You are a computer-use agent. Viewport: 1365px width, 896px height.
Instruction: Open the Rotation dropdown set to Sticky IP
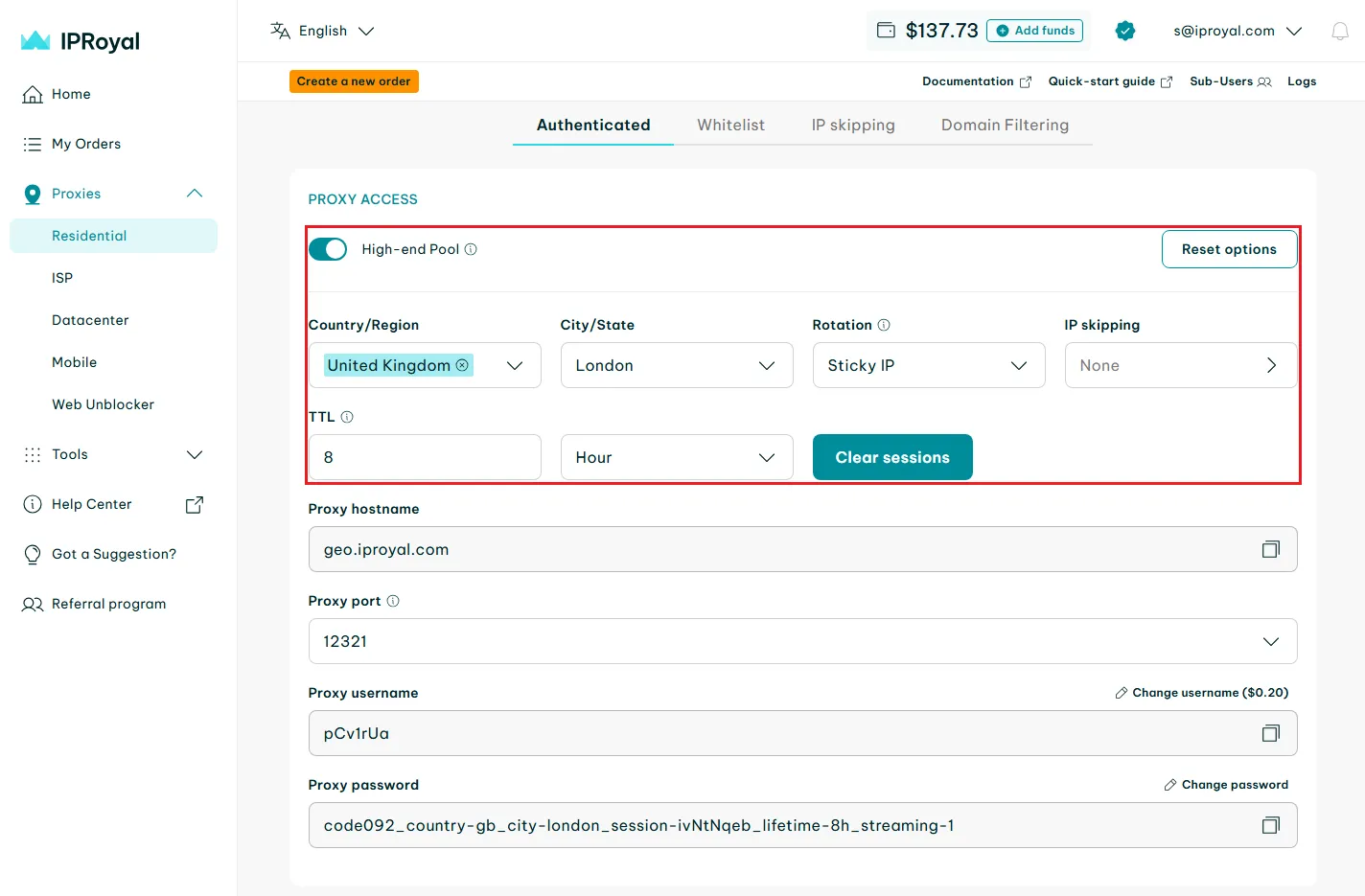click(x=928, y=365)
